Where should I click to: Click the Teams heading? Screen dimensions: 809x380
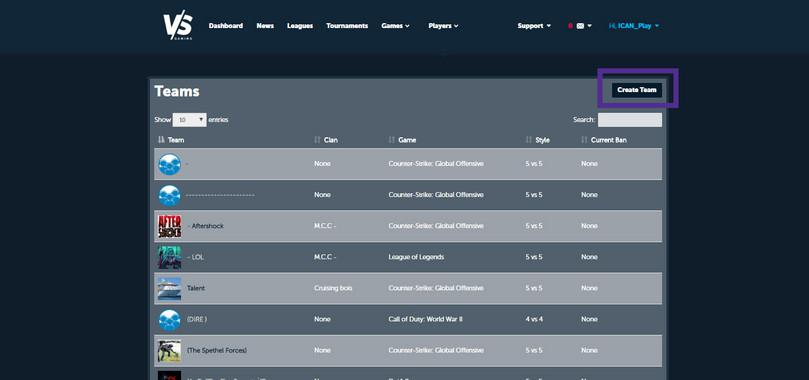pyautogui.click(x=177, y=91)
